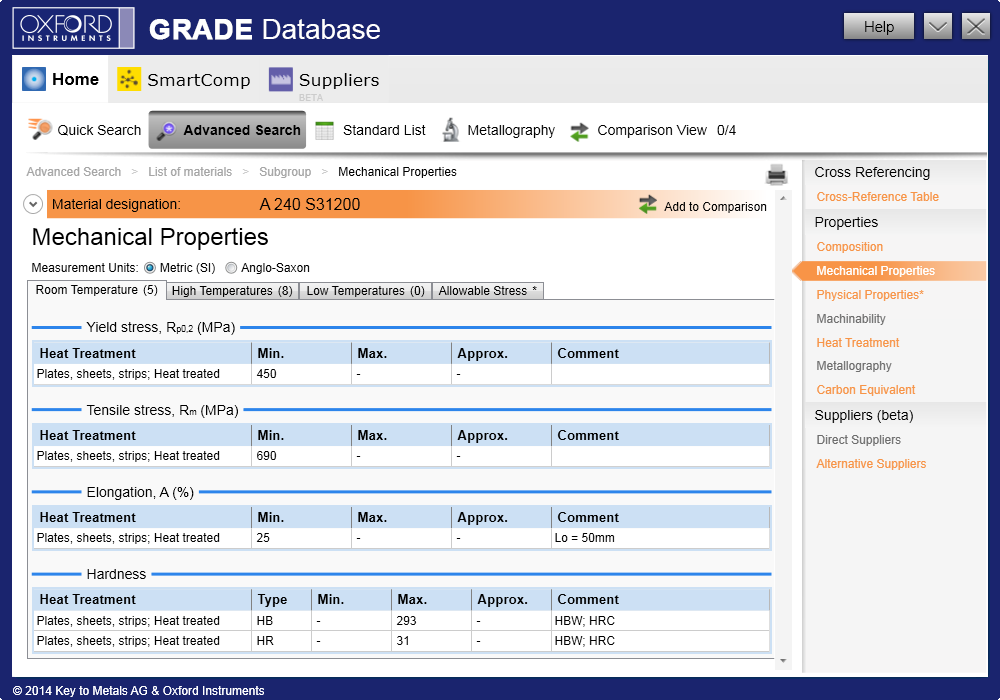The height and width of the screenshot is (700, 1000).
Task: Open the Suppliers main tab
Action: pos(325,79)
